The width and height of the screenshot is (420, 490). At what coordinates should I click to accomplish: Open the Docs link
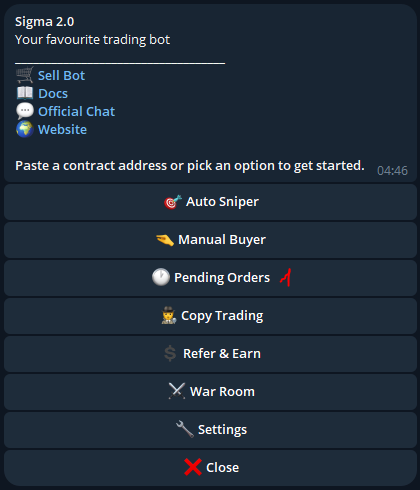click(53, 93)
